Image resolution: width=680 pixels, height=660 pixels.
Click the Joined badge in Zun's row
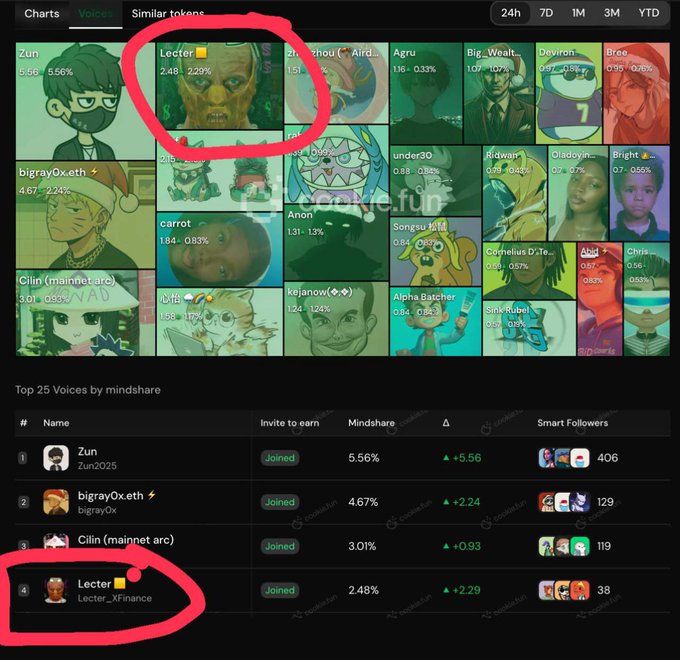click(x=280, y=457)
